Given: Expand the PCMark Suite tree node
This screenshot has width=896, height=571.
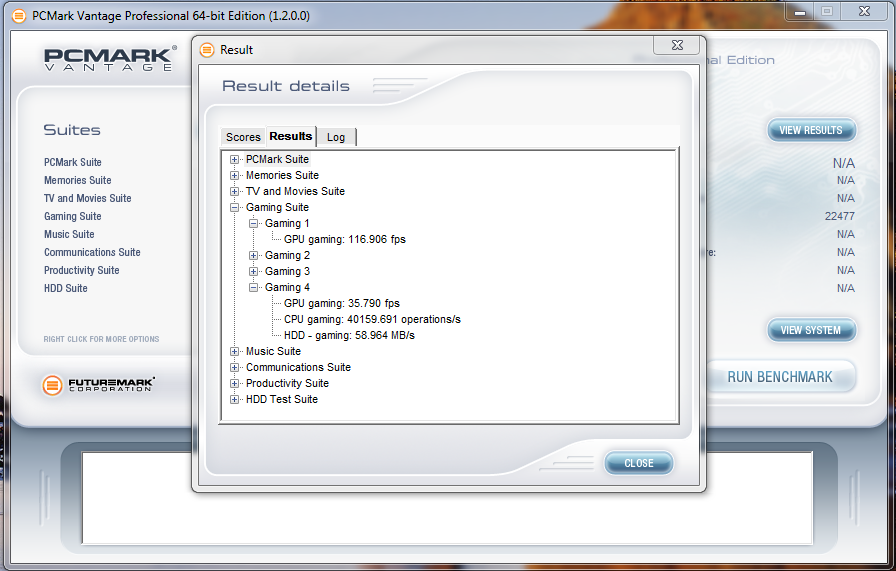Looking at the screenshot, I should 235,159.
